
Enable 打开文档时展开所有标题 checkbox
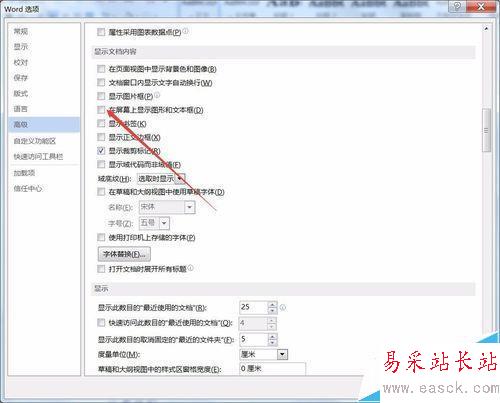(101, 269)
